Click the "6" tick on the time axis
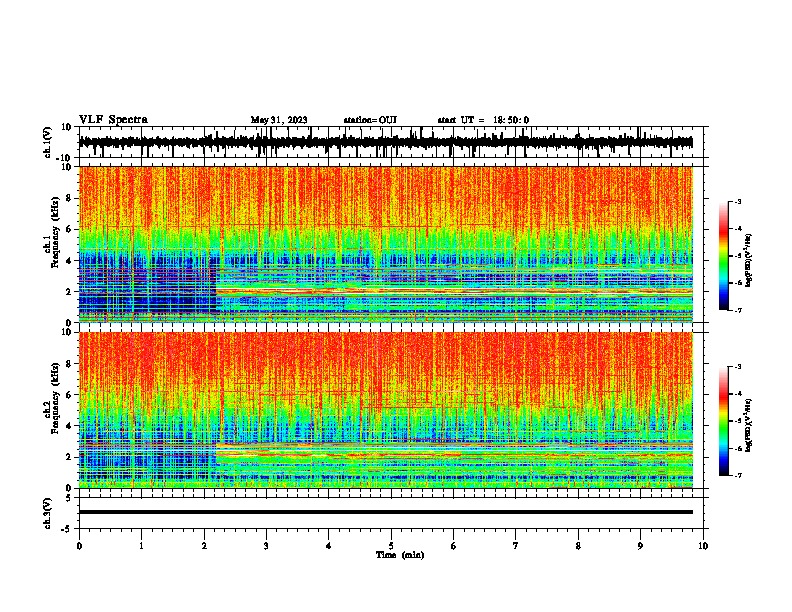Image resolution: width=792 pixels, height=612 pixels. [x=453, y=546]
